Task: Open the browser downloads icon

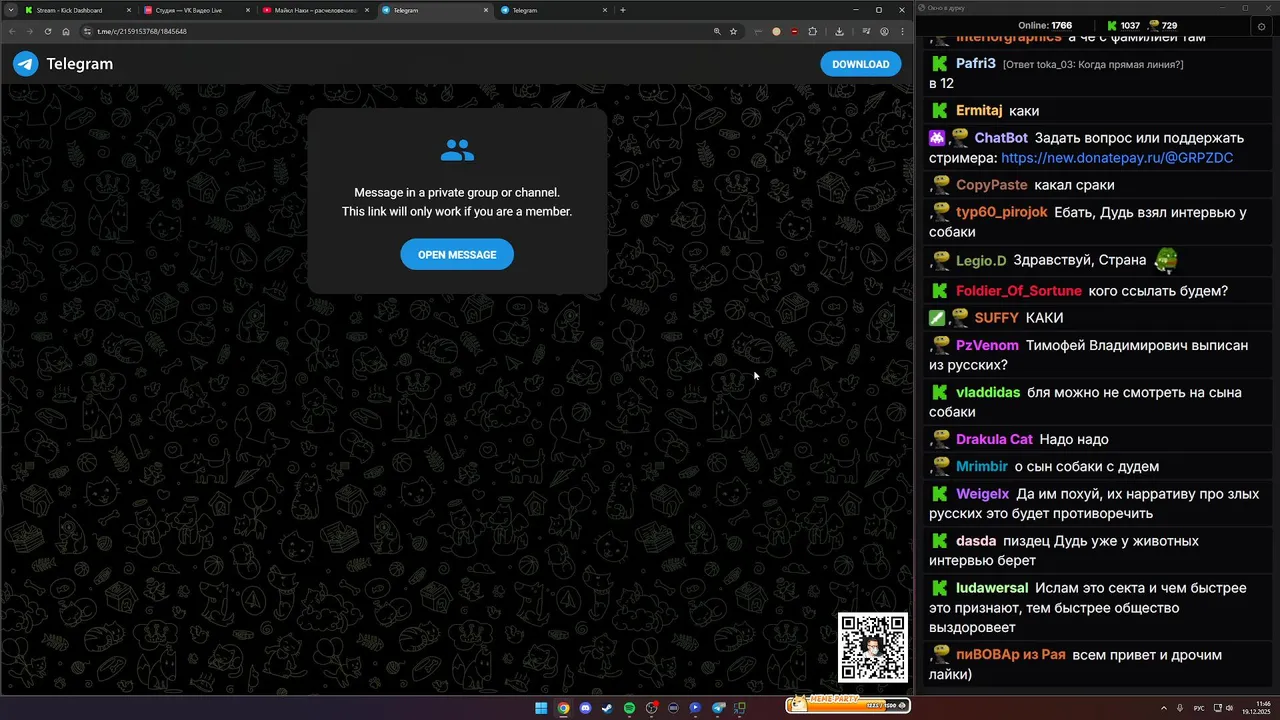Action: tap(839, 31)
